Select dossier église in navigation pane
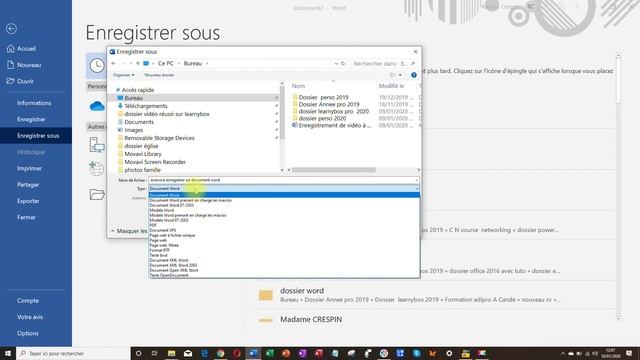Screen dimensions: 640x360 [x=141, y=146]
